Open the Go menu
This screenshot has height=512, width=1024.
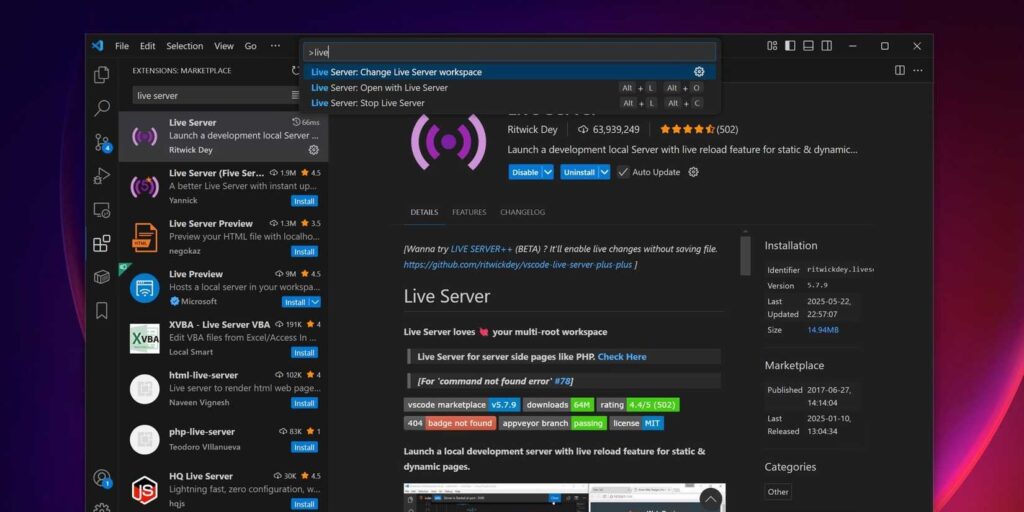251,46
